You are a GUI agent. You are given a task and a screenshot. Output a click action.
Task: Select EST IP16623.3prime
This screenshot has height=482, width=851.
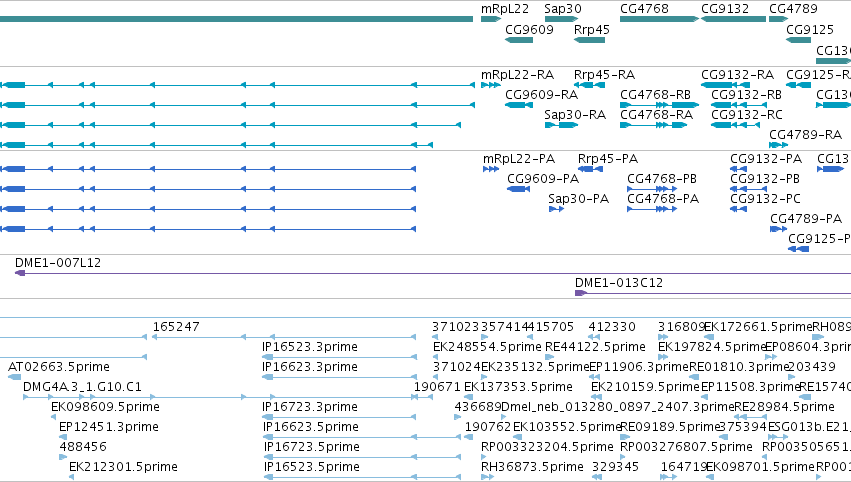coord(310,367)
